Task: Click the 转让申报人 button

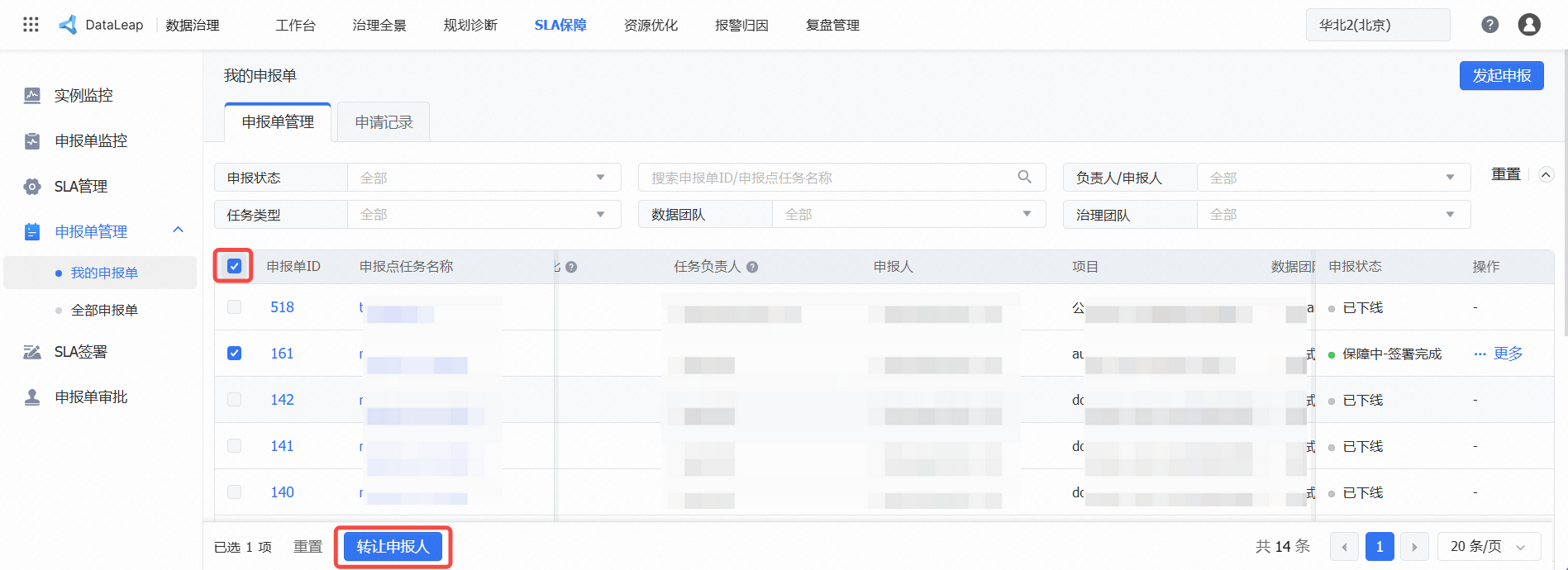Action: click(393, 547)
